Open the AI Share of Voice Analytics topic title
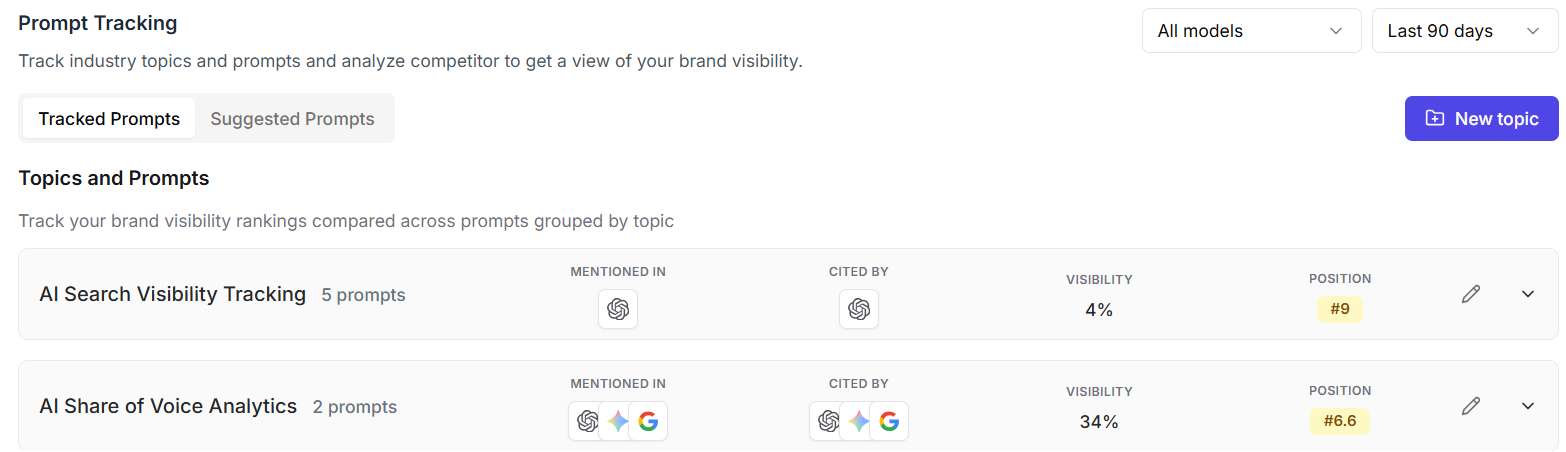The image size is (1566, 452). pyautogui.click(x=168, y=406)
